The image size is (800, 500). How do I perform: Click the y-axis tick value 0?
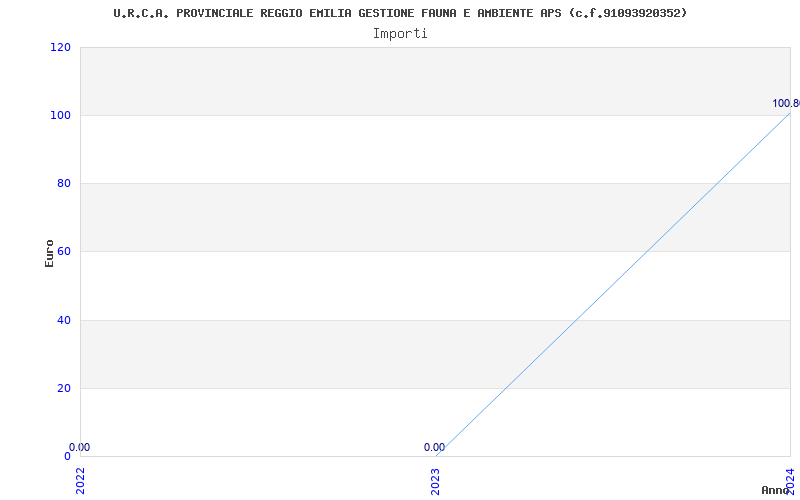[67, 456]
